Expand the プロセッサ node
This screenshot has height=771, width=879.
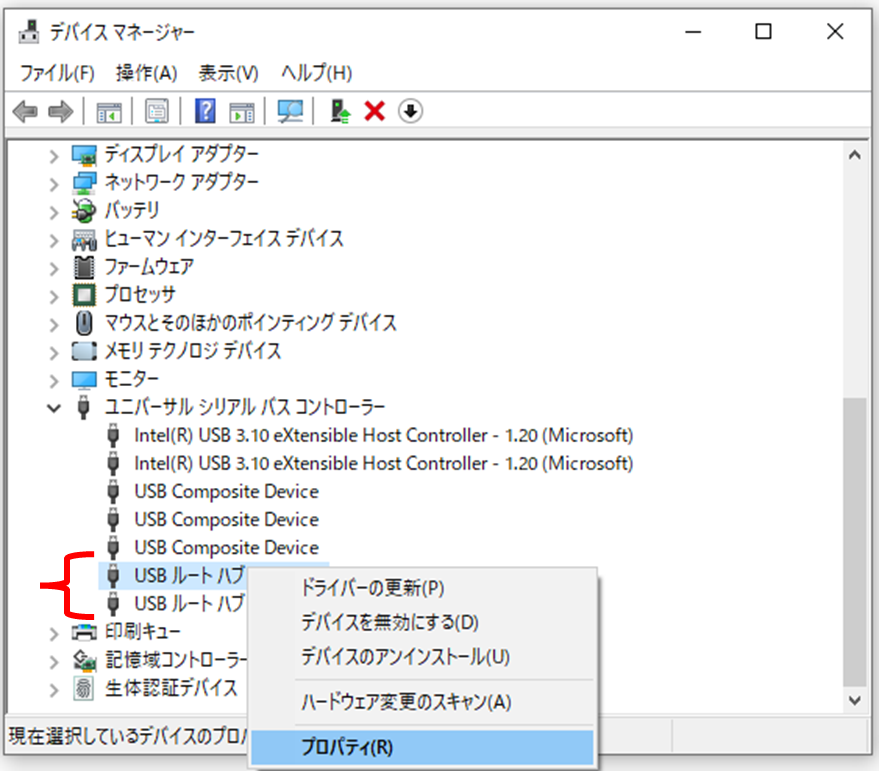pyautogui.click(x=54, y=297)
